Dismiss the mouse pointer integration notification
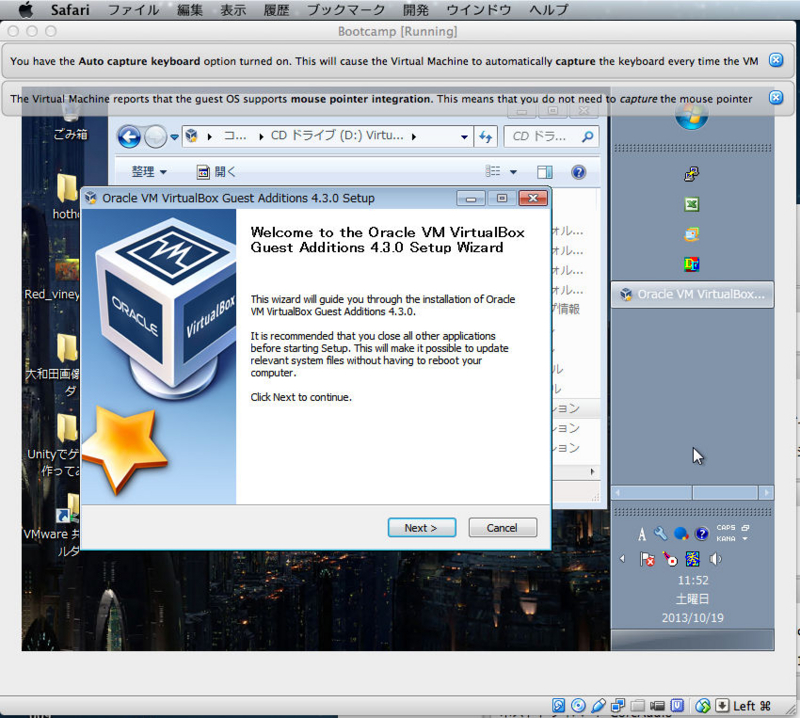The height and width of the screenshot is (718, 800). [x=776, y=97]
